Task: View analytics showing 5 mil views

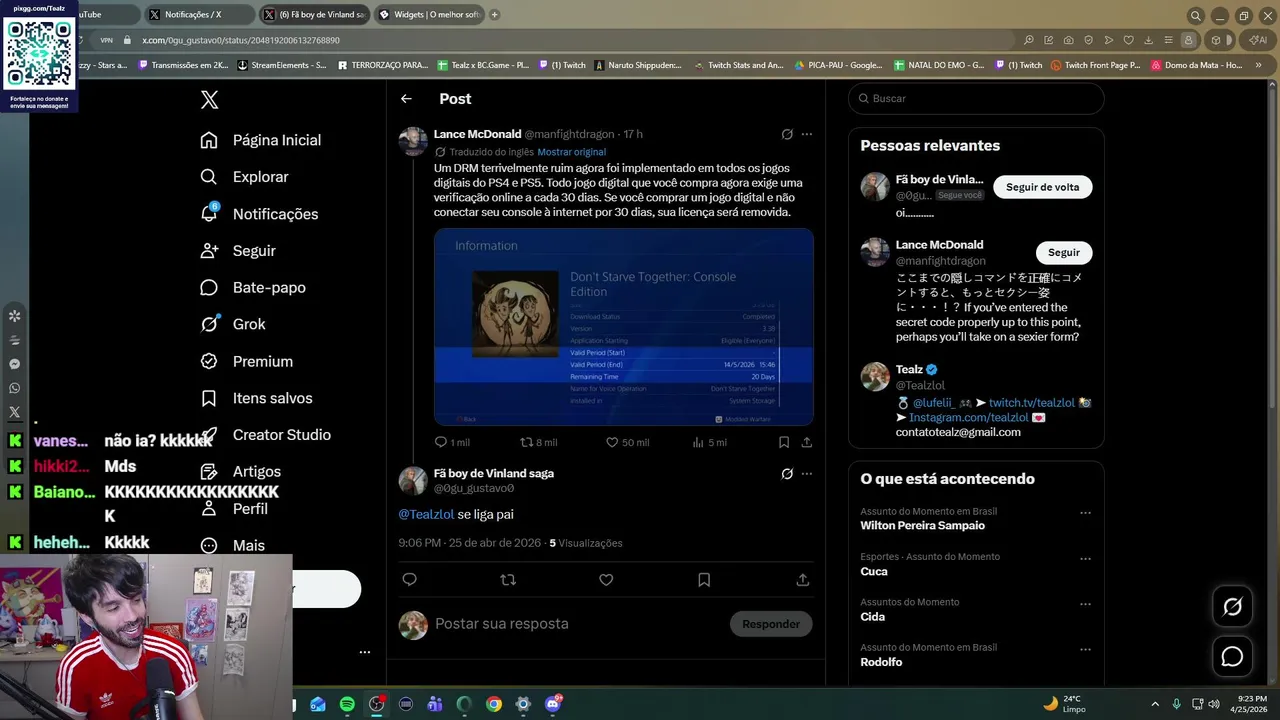Action: click(x=710, y=442)
